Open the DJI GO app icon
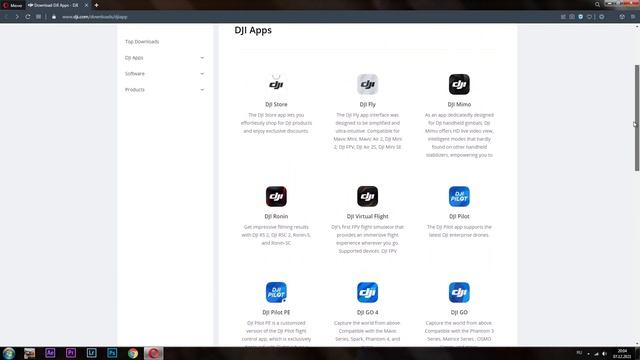Image resolution: width=640 pixels, height=360 pixels. coord(459,292)
